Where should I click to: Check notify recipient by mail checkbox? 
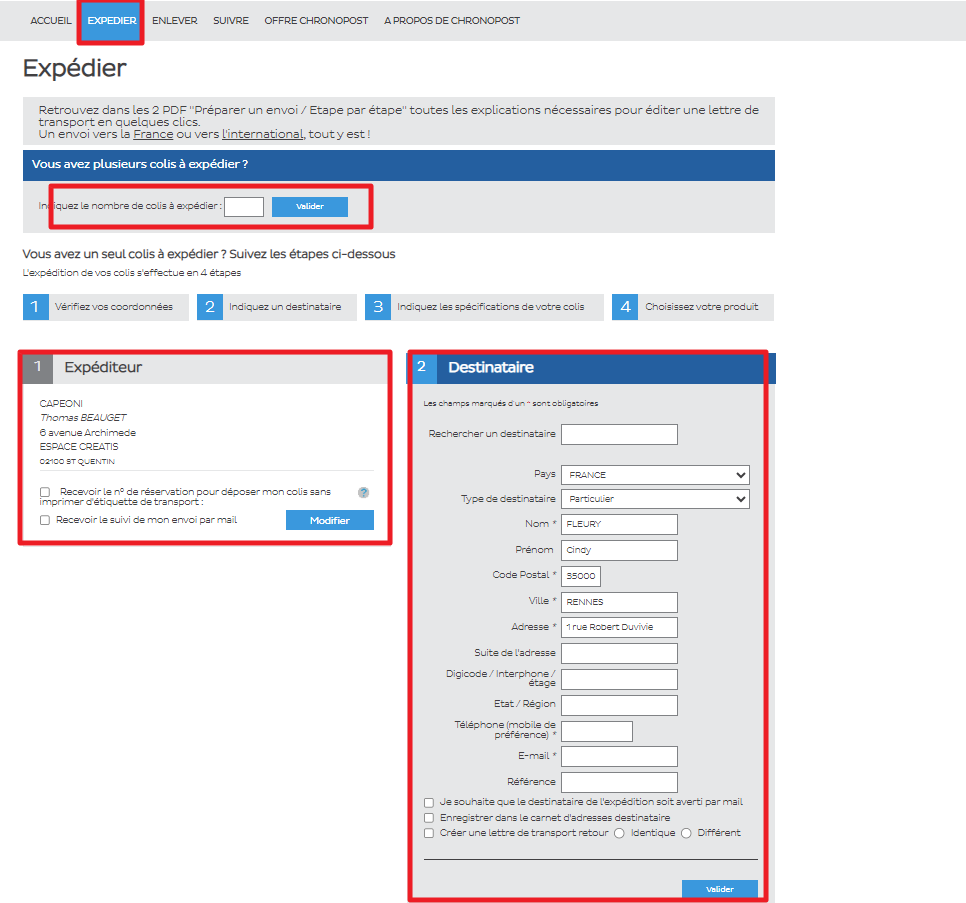click(x=429, y=803)
